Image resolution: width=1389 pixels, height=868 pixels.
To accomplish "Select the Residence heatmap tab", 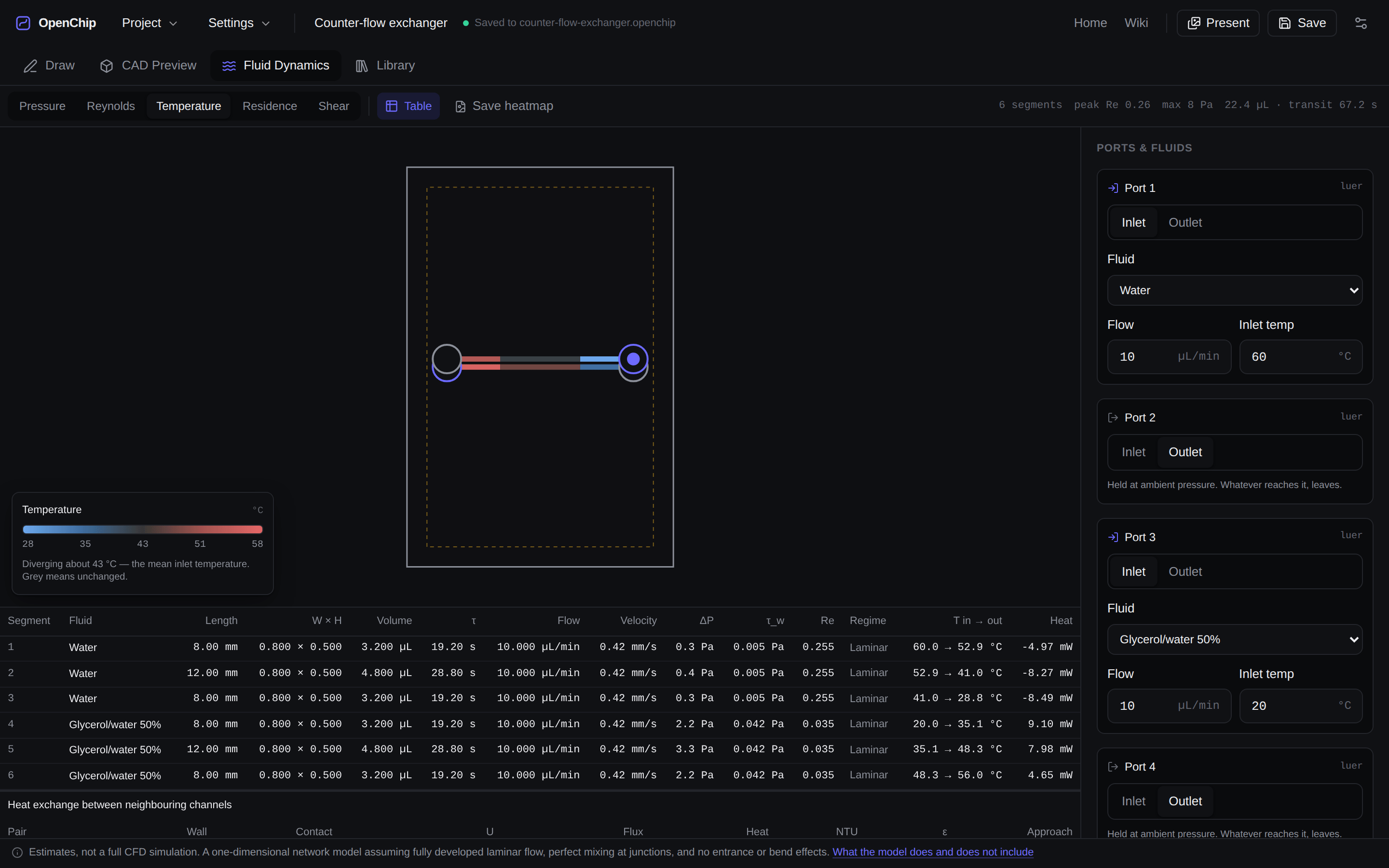I will pos(270,106).
